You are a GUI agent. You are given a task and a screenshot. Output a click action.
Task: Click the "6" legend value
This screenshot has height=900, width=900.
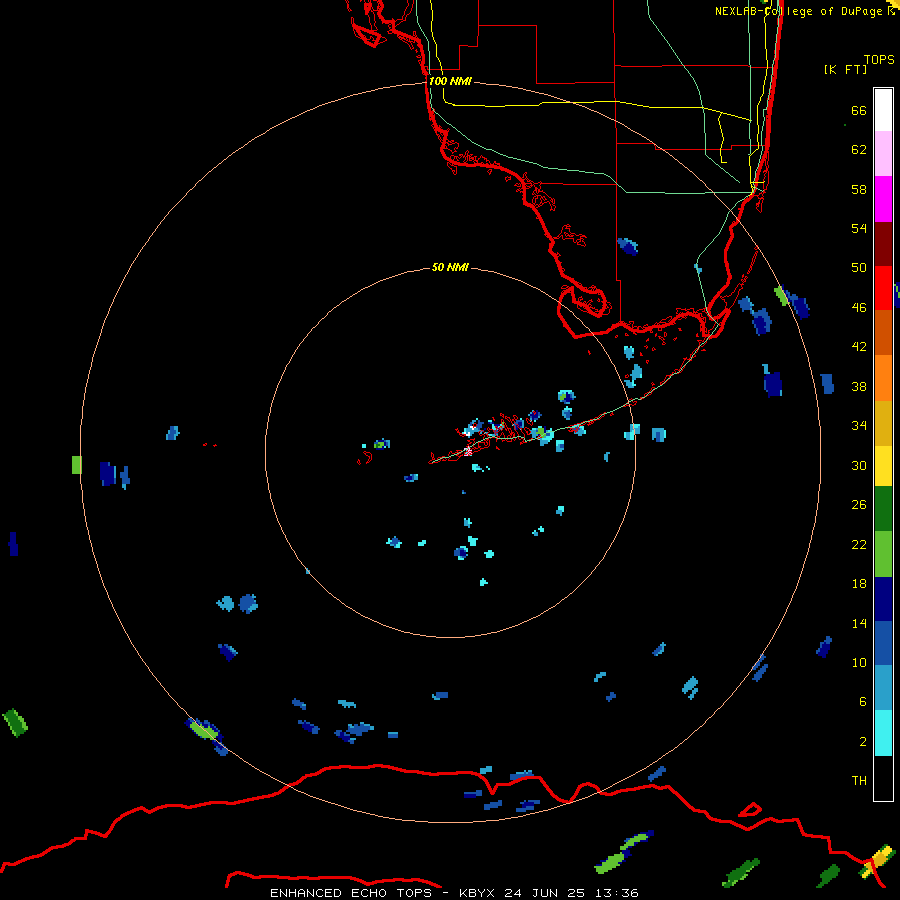coord(863,702)
